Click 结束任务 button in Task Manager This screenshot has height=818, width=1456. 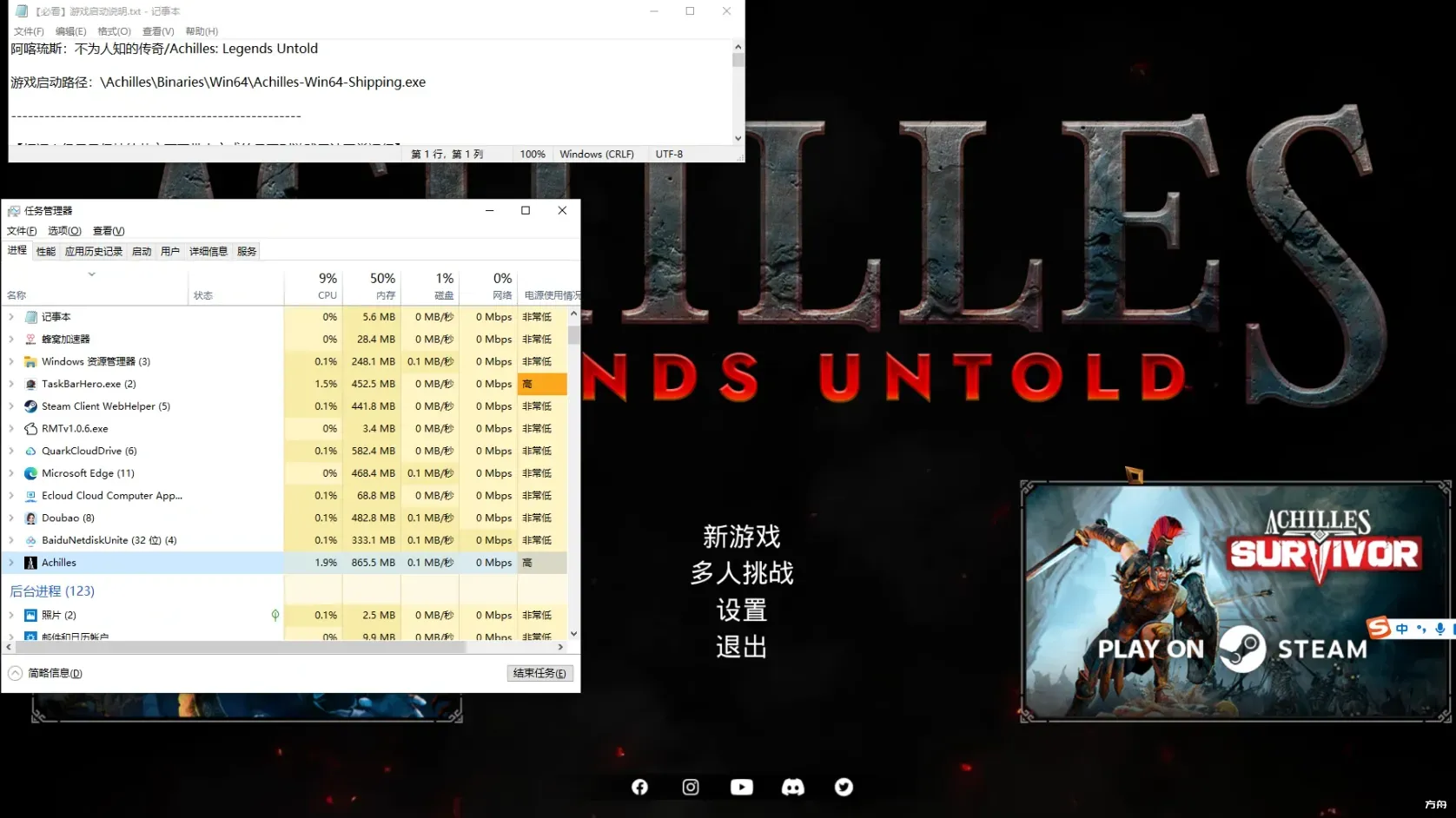click(x=539, y=673)
